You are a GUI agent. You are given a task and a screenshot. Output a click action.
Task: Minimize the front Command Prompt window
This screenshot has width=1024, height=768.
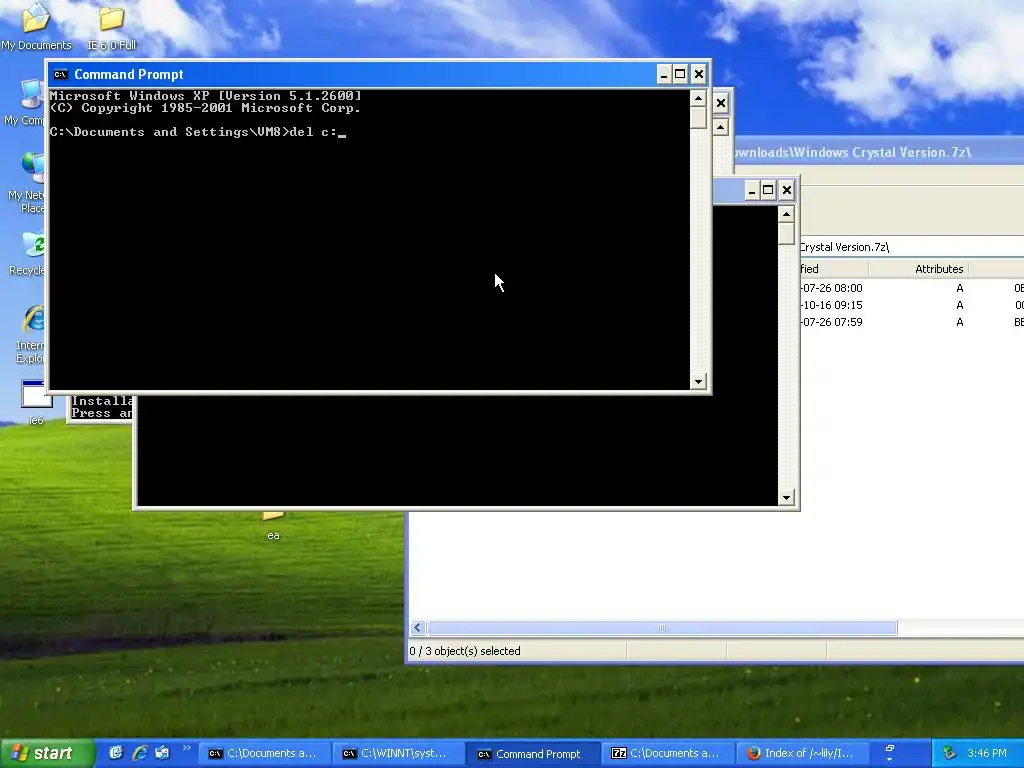pos(664,74)
